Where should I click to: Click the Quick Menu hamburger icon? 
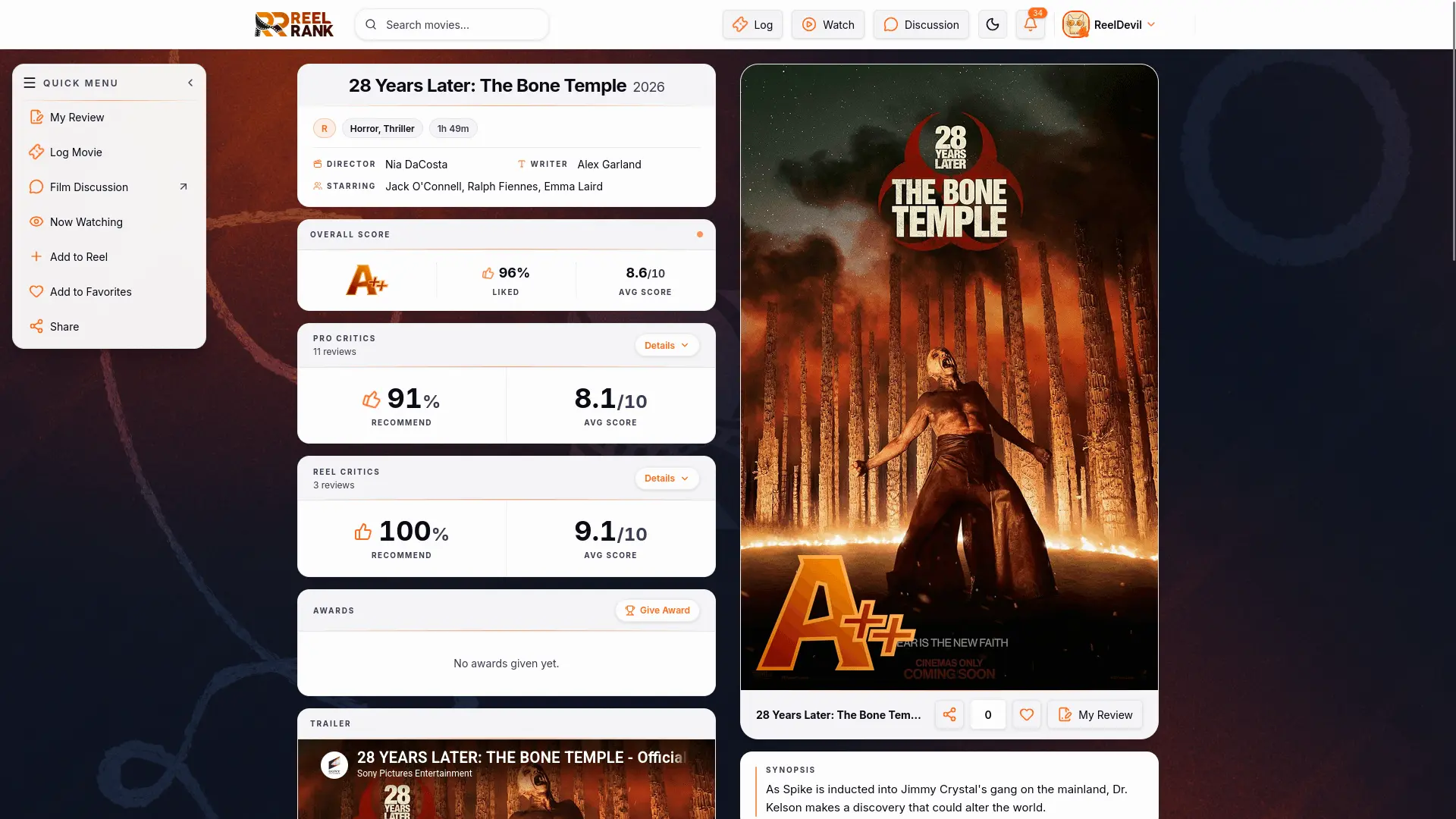coord(30,83)
